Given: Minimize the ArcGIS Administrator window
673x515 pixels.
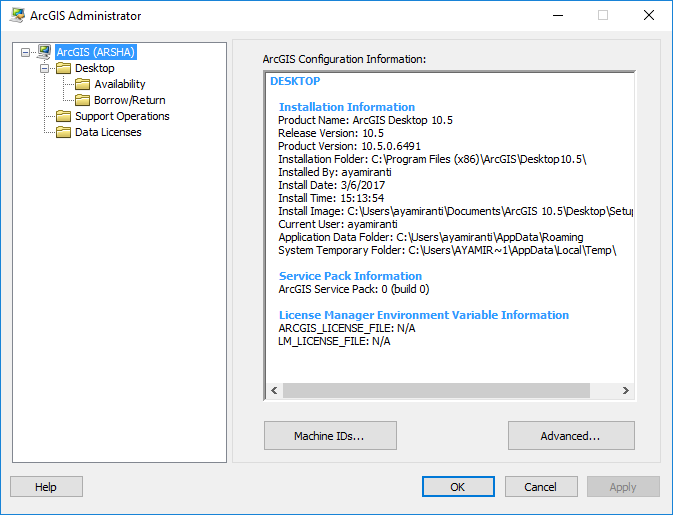Looking at the screenshot, I should tap(558, 15).
